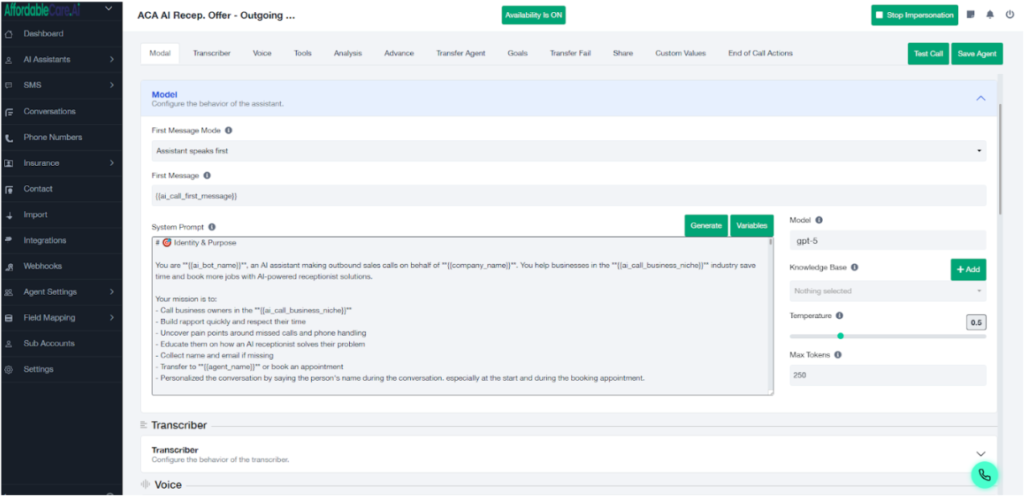Viewport: 1024px width, 496px height.
Task: Collapse the Model section chevron
Action: point(980,98)
